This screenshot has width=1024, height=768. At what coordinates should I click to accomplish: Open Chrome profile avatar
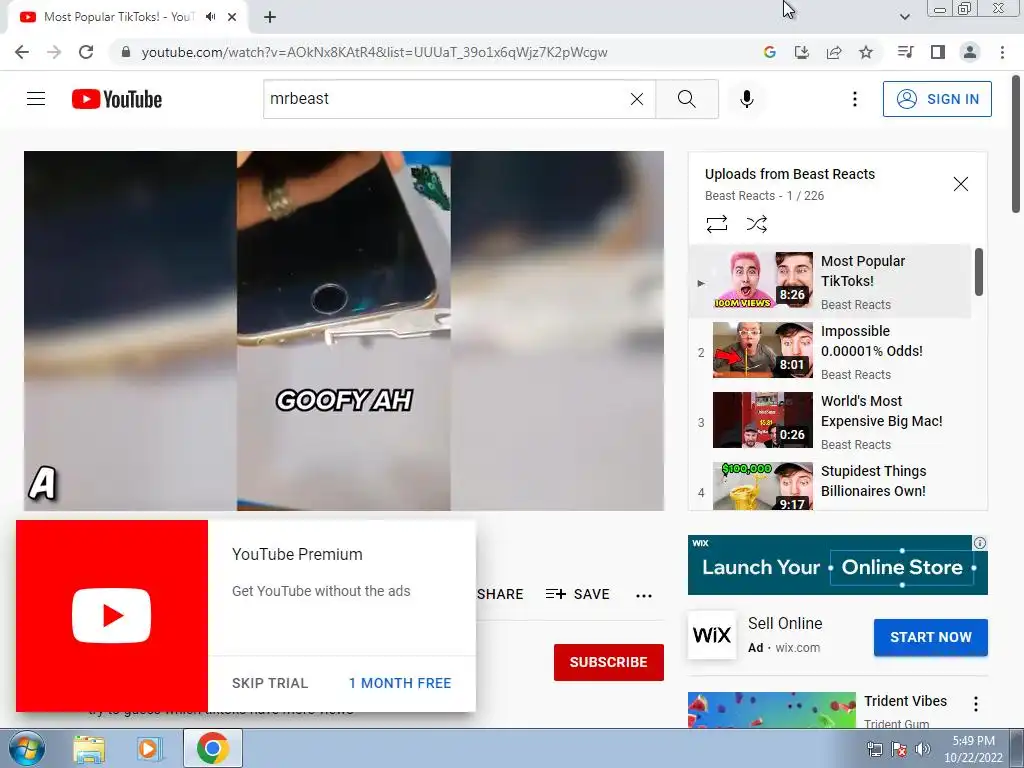tap(970, 52)
